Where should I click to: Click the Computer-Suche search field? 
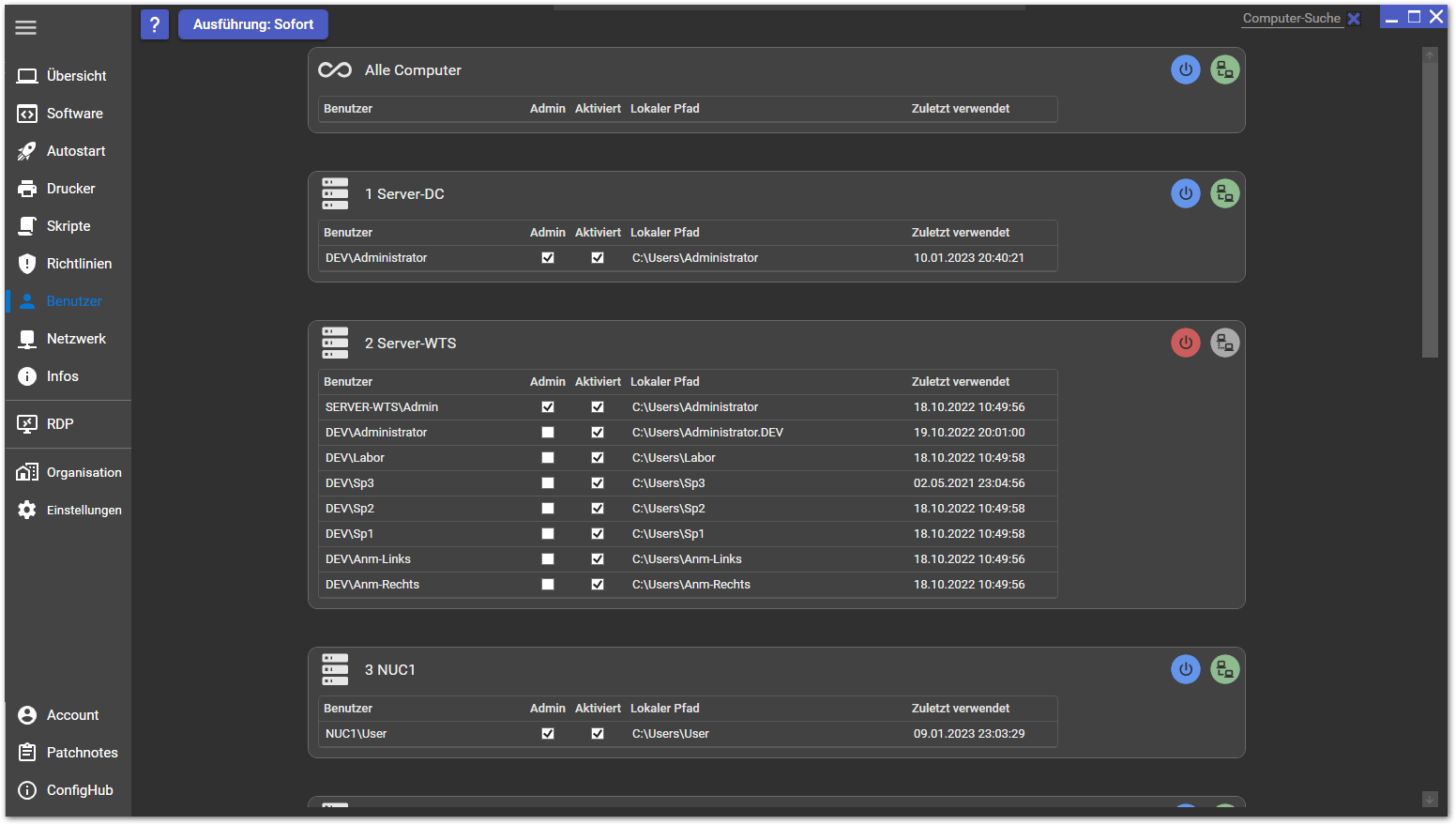tap(1292, 19)
